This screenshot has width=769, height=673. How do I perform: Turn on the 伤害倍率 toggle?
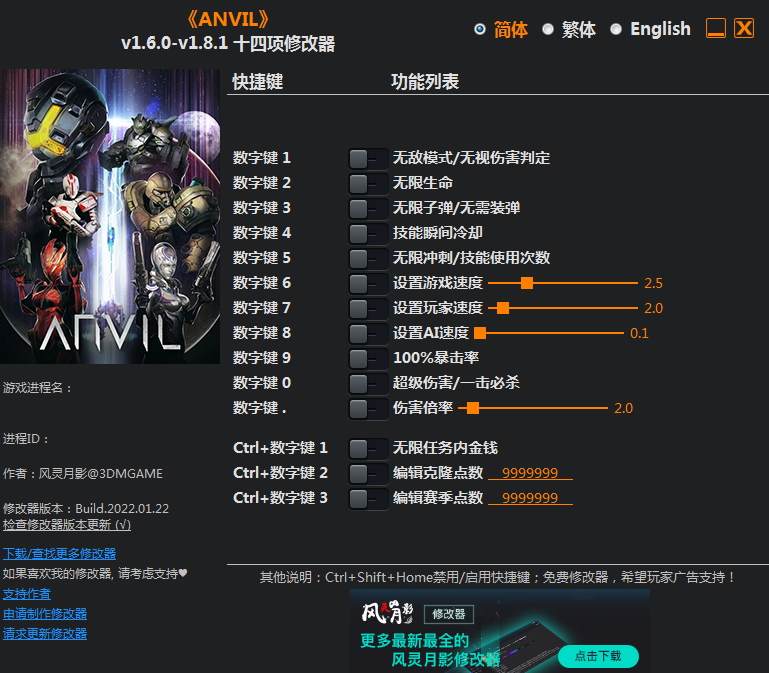pyautogui.click(x=368, y=409)
